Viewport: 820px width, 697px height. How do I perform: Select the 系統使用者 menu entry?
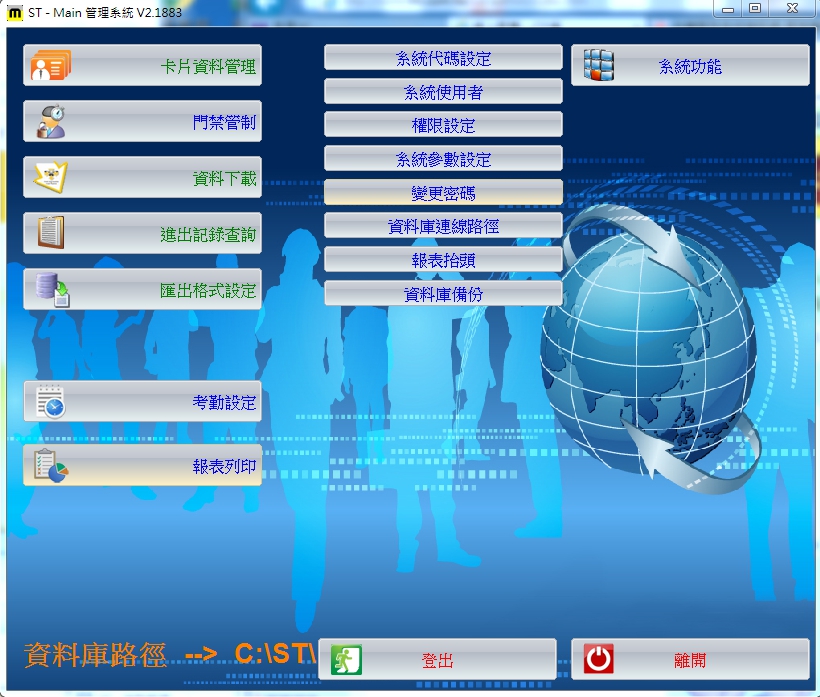tap(443, 92)
